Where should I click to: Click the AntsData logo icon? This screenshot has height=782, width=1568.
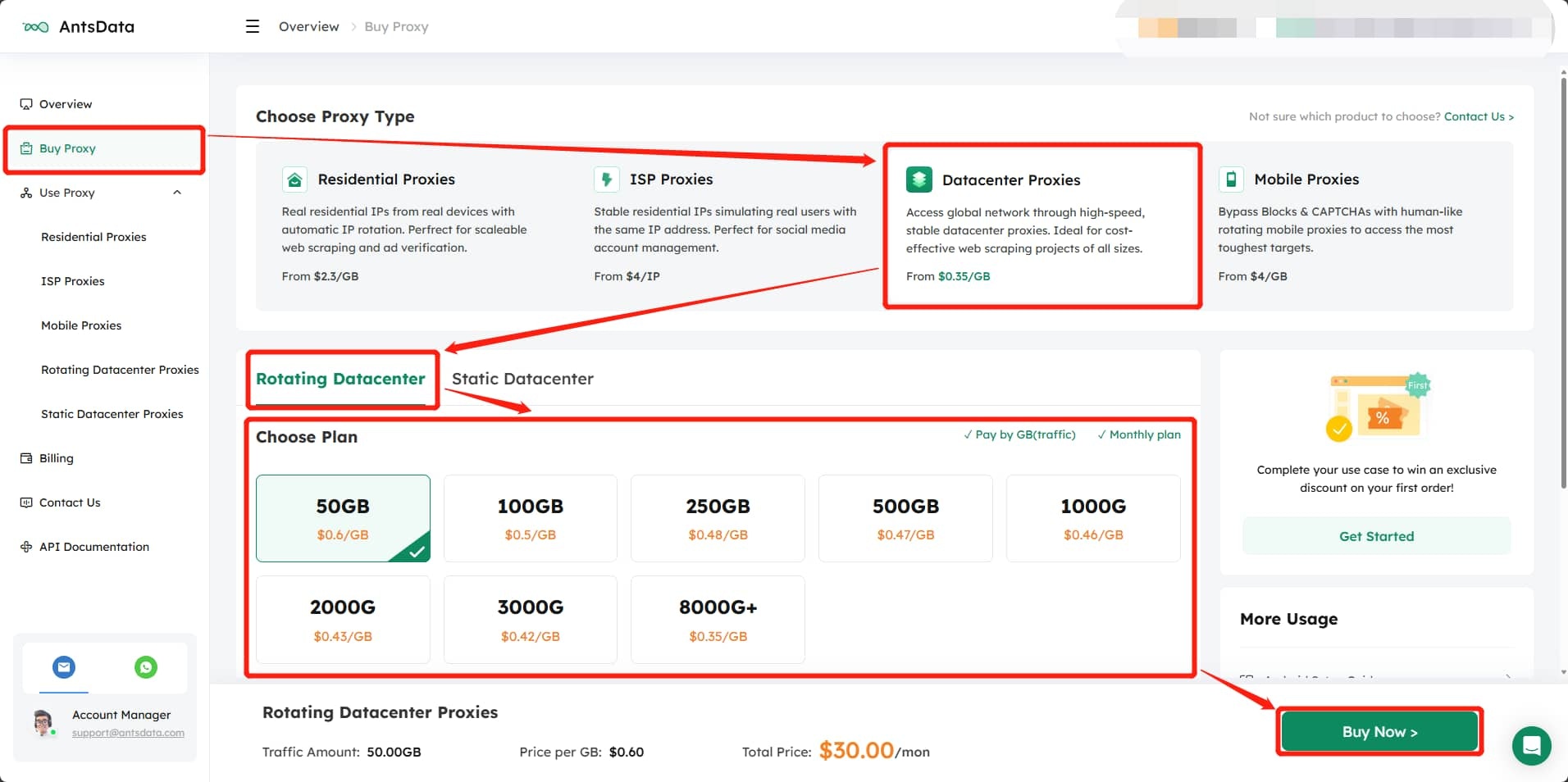36,27
